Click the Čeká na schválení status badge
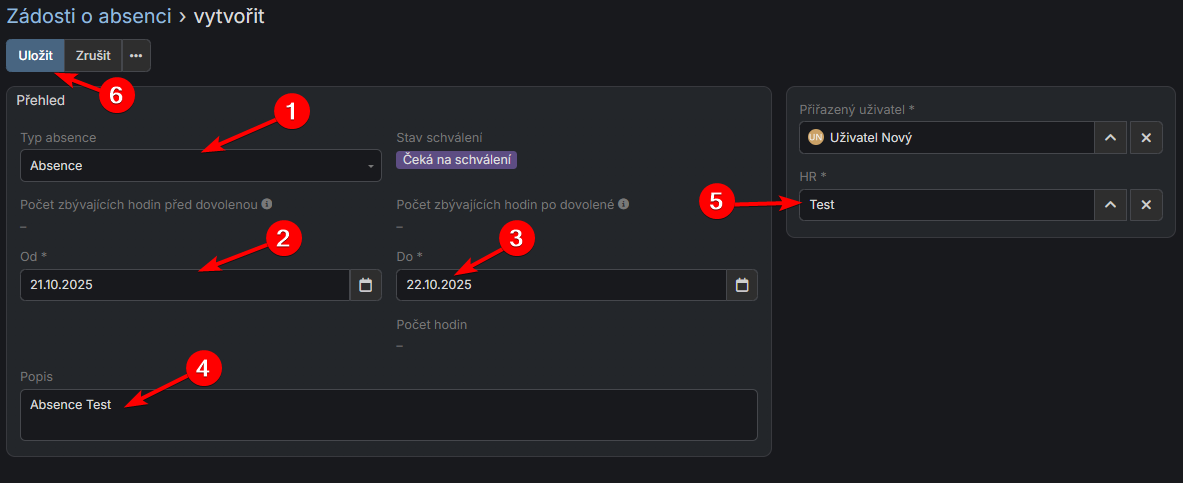The width and height of the screenshot is (1183, 483). (456, 159)
